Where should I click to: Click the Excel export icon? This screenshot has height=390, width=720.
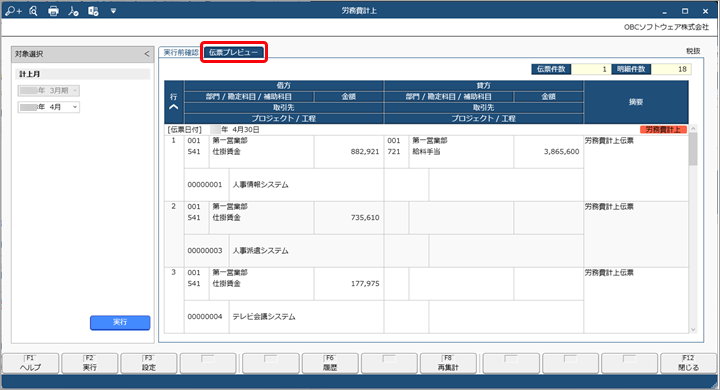pos(93,11)
